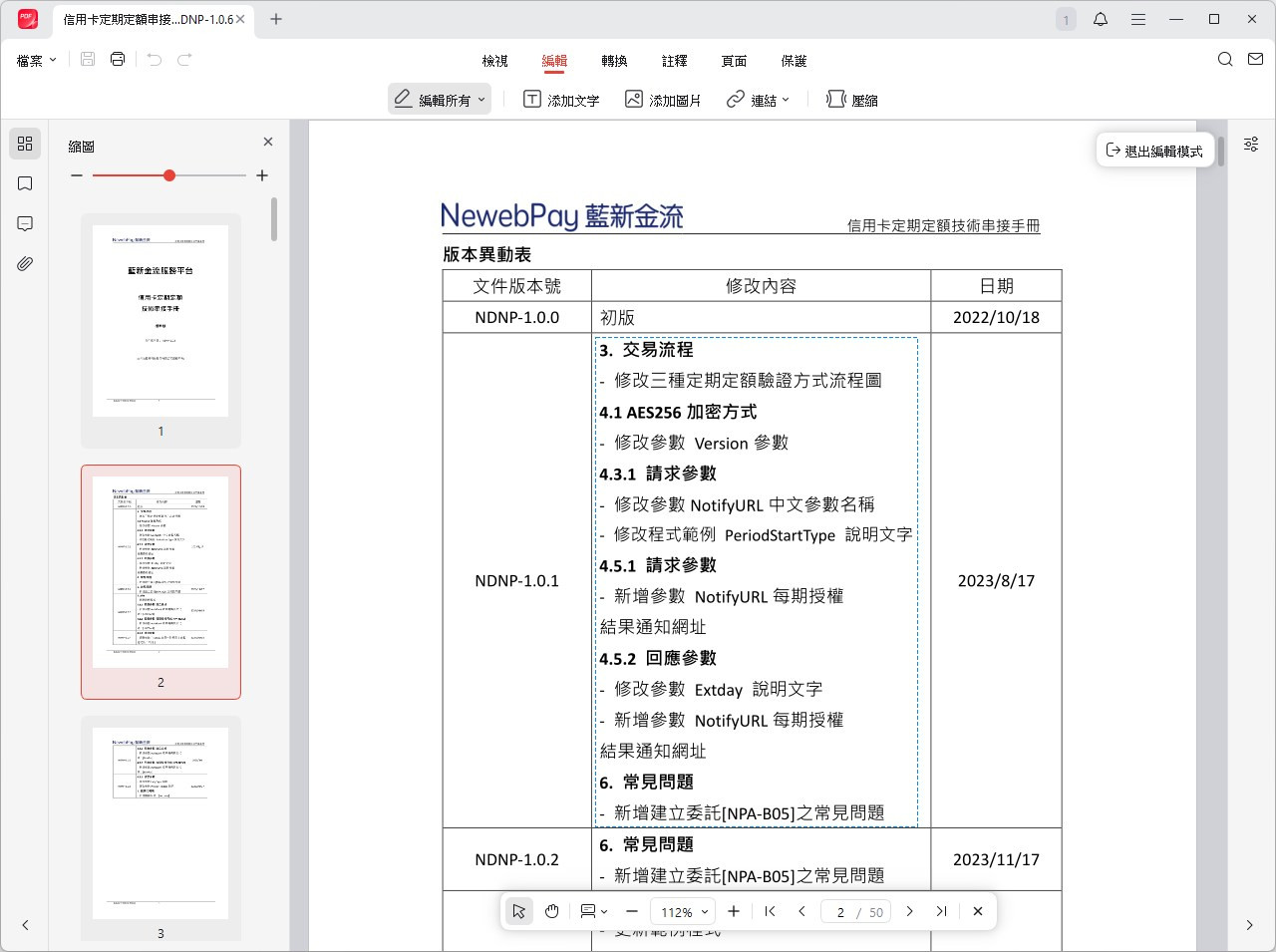This screenshot has height=952, width=1276.
Task: Redo the last action
Action: click(184, 60)
